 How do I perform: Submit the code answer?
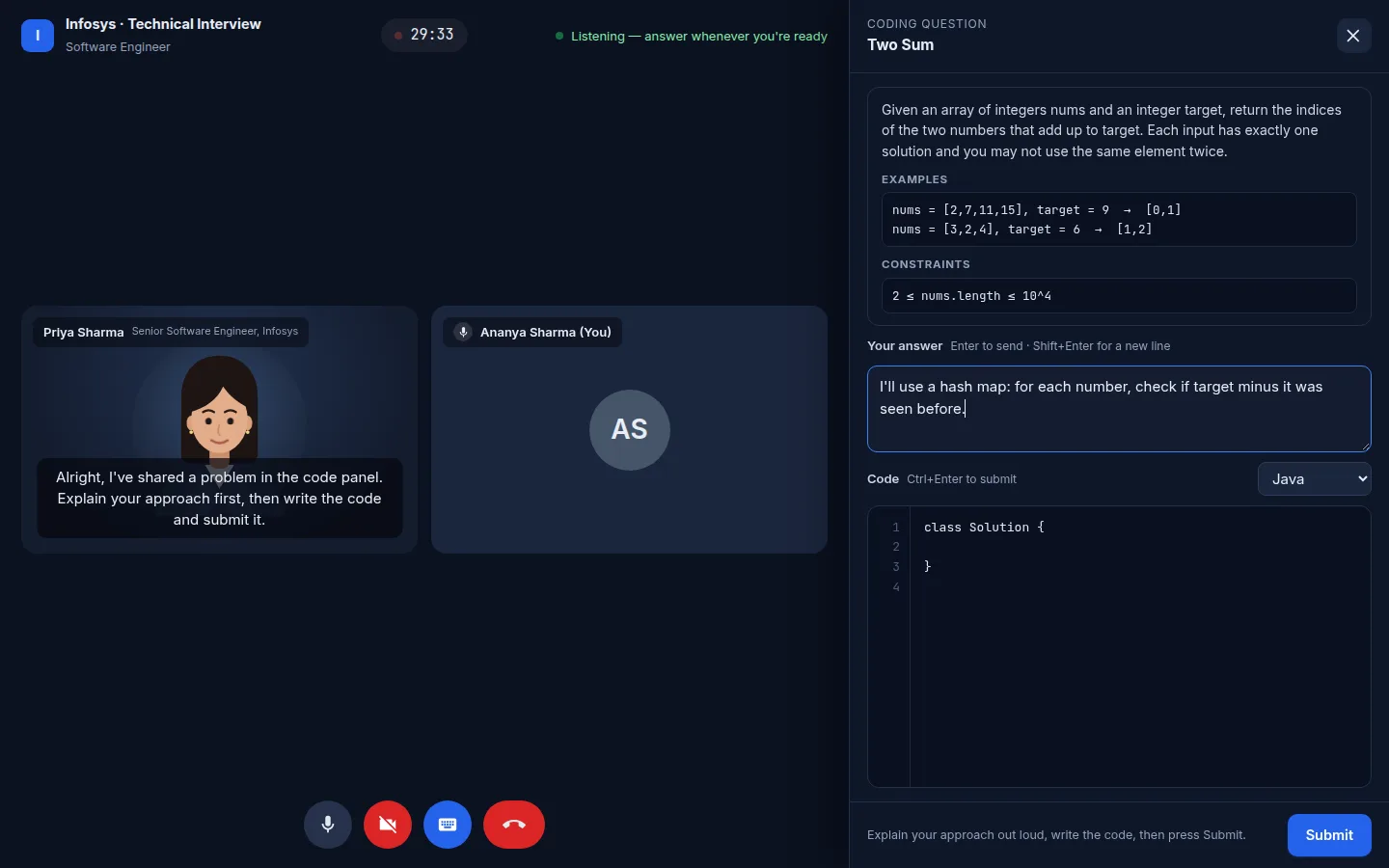point(1329,835)
